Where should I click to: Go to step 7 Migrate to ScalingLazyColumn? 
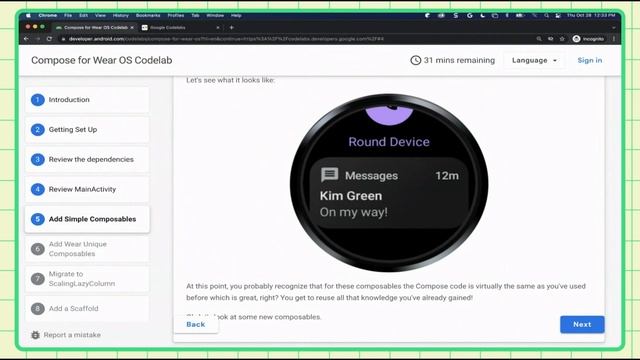[87, 279]
